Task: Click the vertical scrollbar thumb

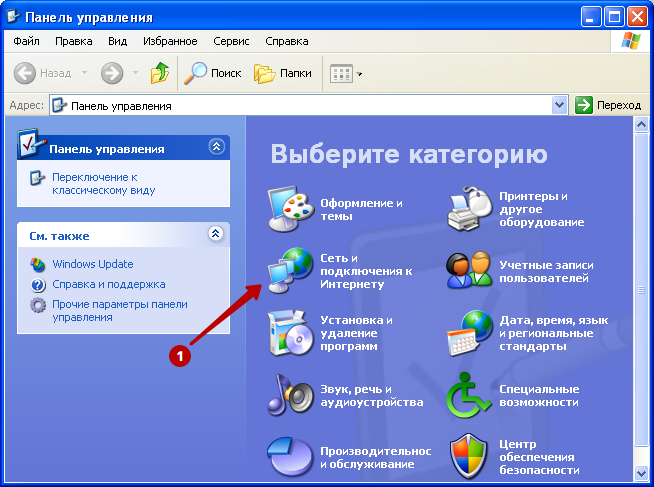Action: pyautogui.click(x=641, y=290)
